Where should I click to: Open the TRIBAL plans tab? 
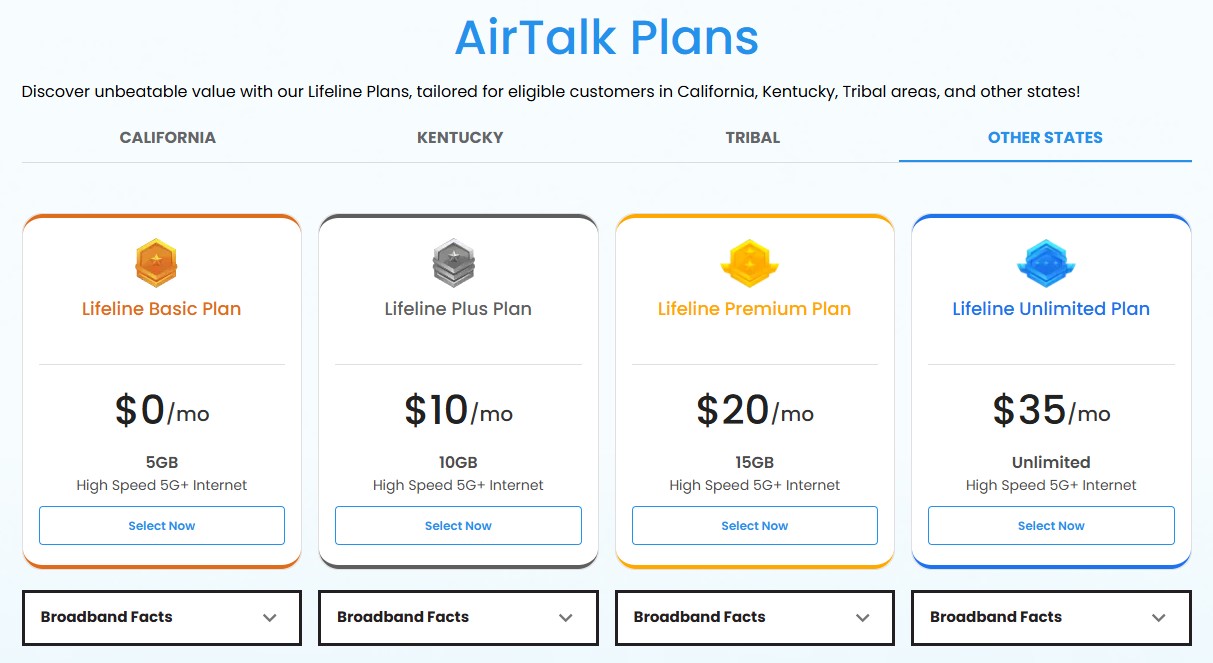coord(752,137)
